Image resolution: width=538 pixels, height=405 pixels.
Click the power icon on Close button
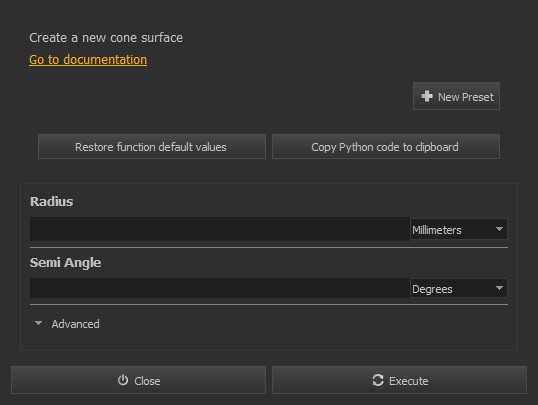123,380
